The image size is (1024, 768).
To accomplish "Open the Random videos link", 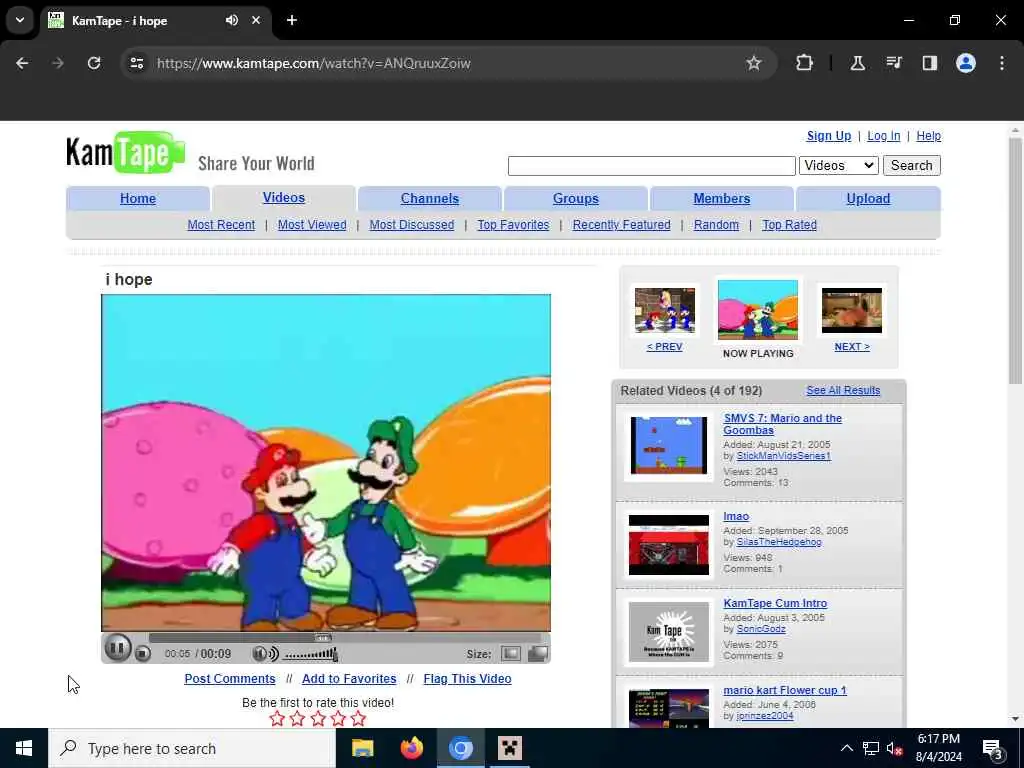I will (716, 225).
